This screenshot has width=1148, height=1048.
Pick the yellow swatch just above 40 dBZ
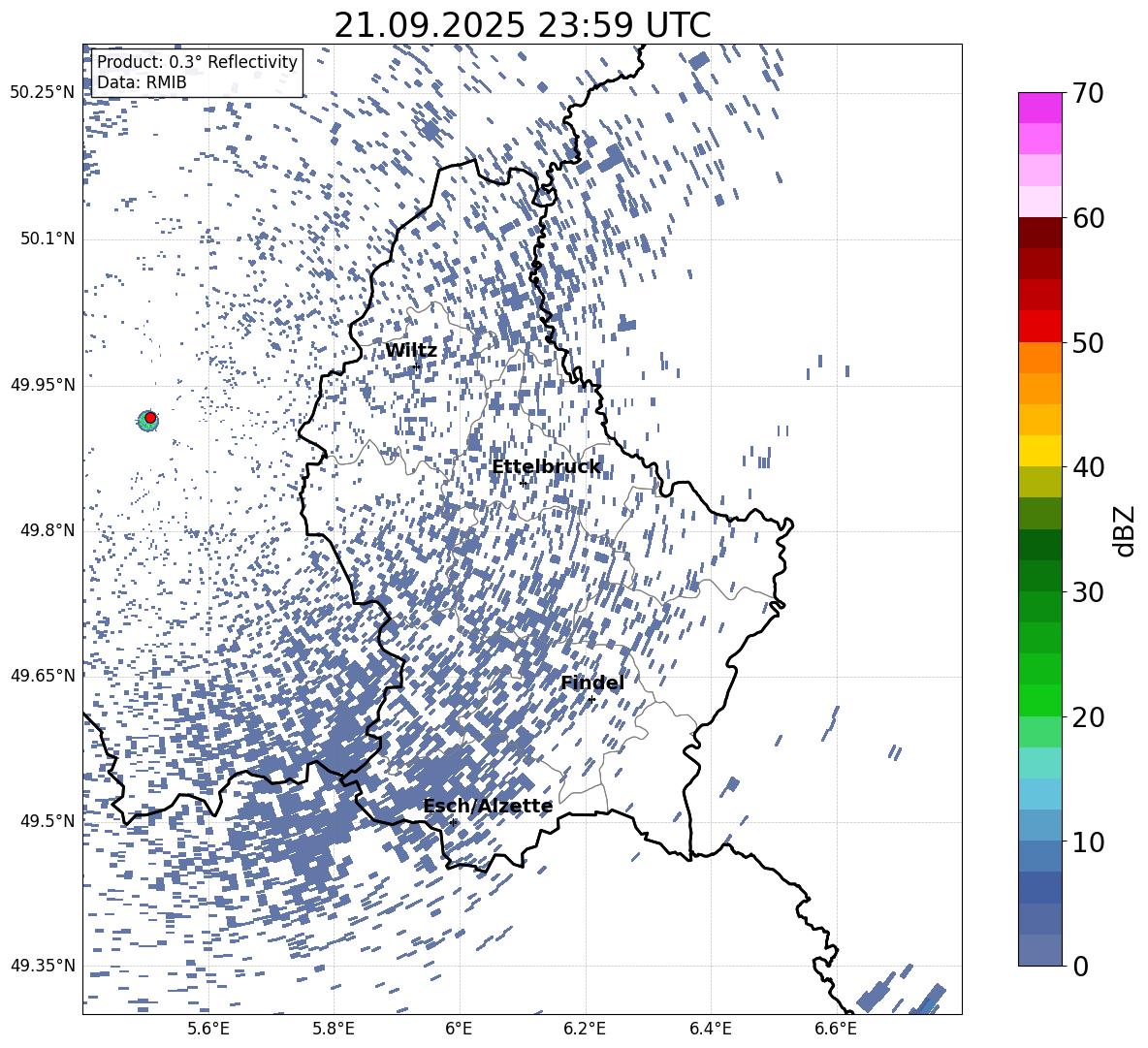click(x=1039, y=451)
